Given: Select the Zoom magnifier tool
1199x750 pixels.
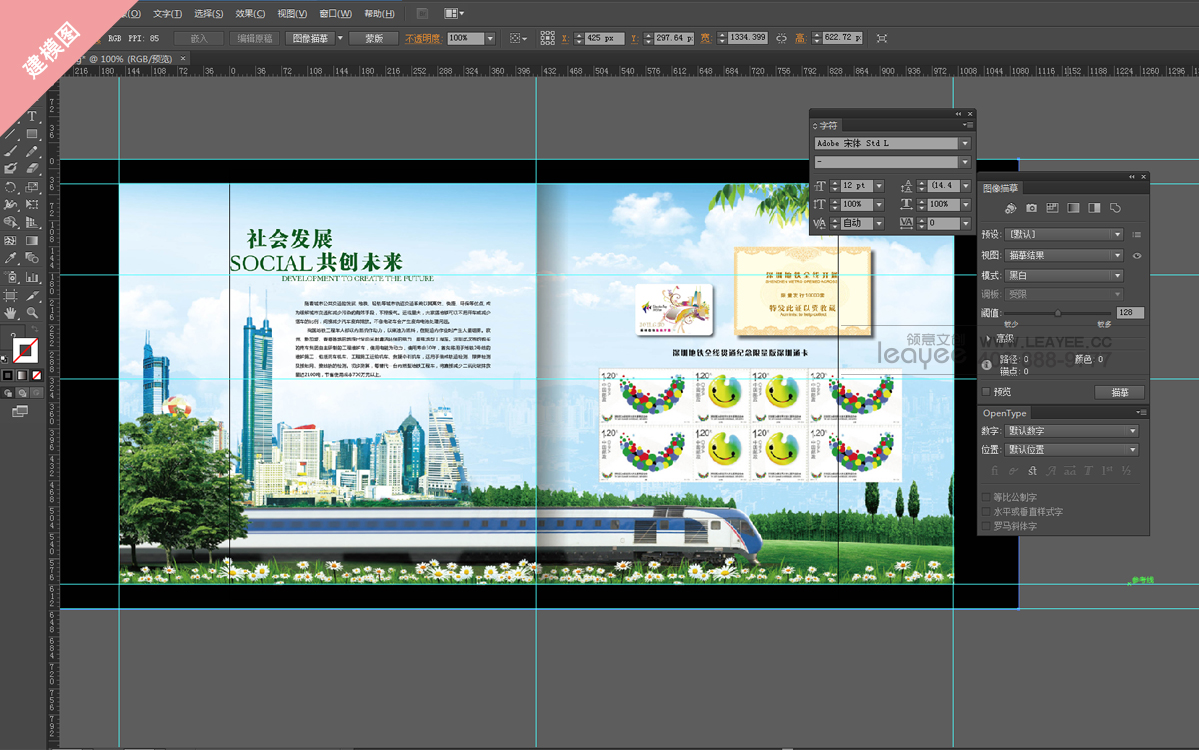Looking at the screenshot, I should click(32, 313).
